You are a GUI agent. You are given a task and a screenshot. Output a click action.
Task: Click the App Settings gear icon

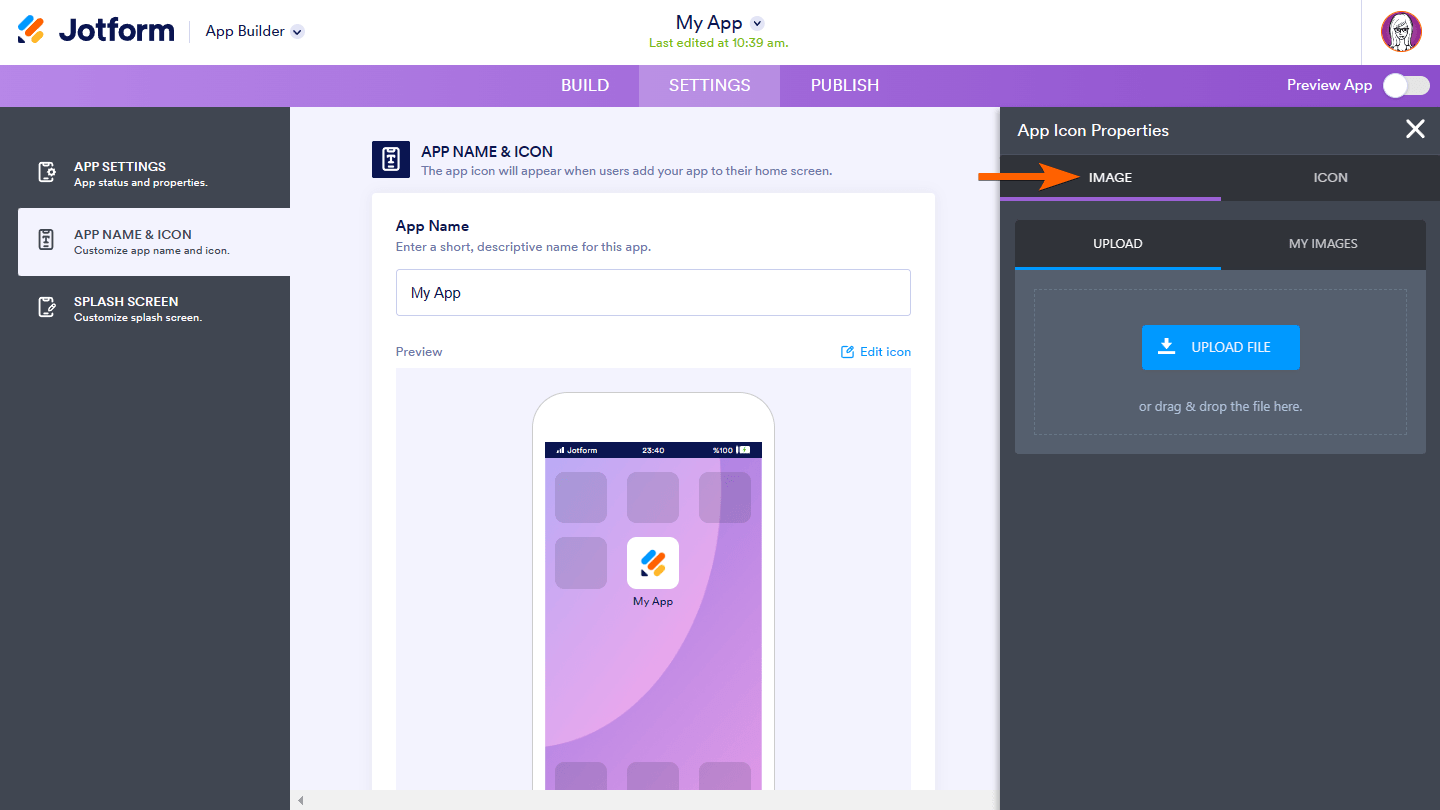(47, 173)
